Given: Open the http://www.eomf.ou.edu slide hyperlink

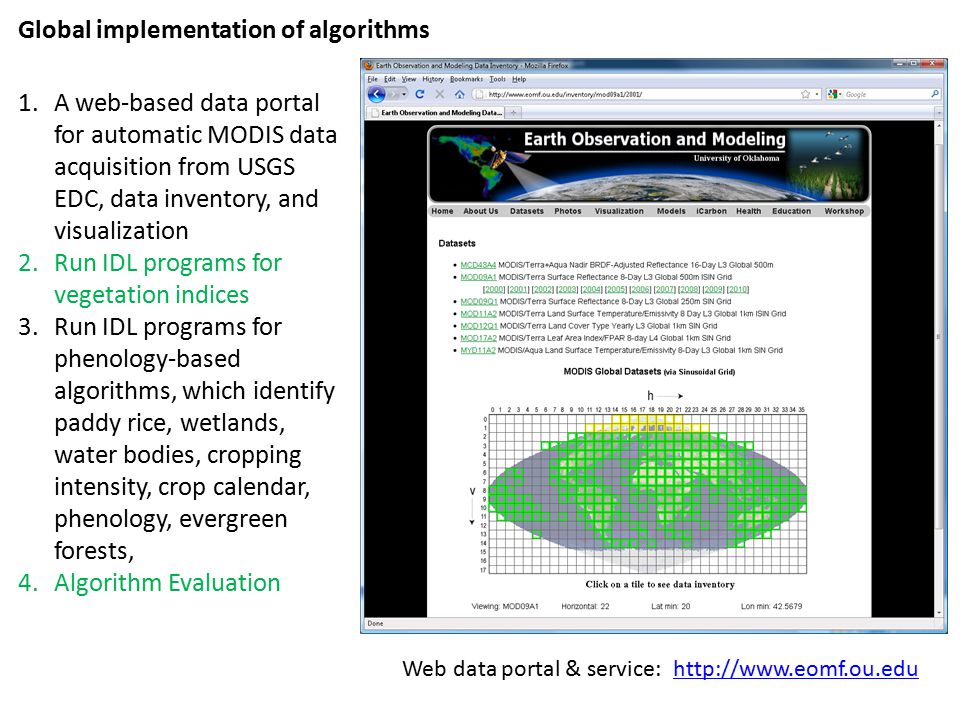Looking at the screenshot, I should coord(795,669).
